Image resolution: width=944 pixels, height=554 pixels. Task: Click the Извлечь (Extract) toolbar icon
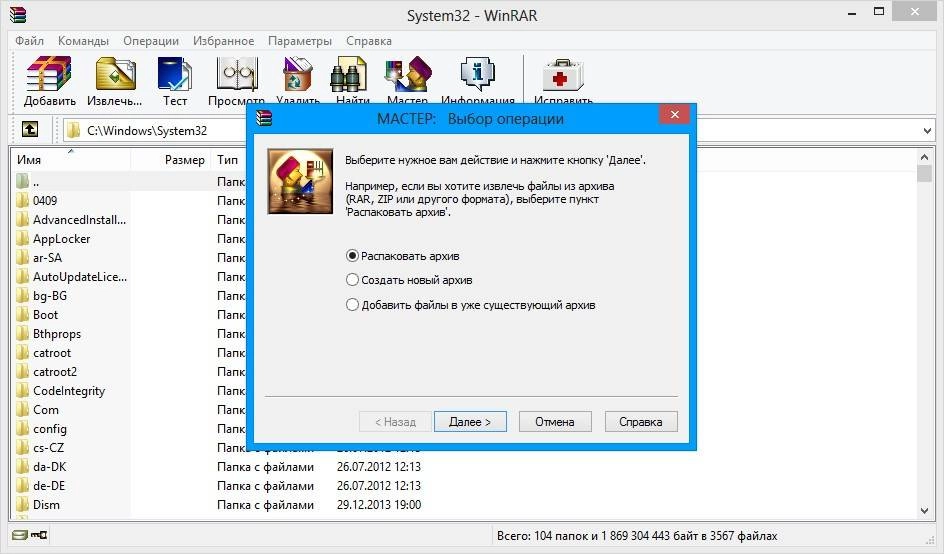(115, 74)
